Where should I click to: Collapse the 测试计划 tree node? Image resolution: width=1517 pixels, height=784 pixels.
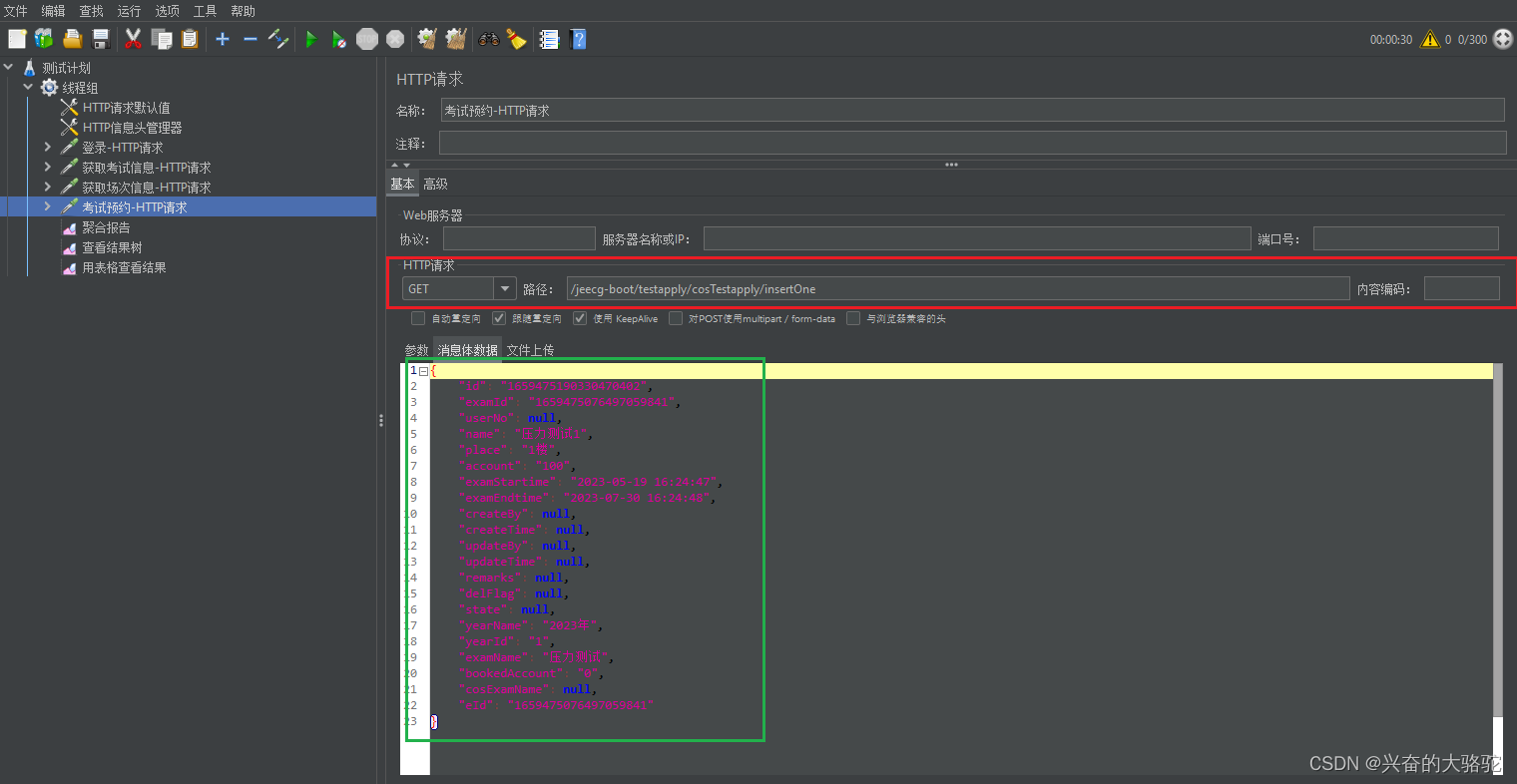9,67
